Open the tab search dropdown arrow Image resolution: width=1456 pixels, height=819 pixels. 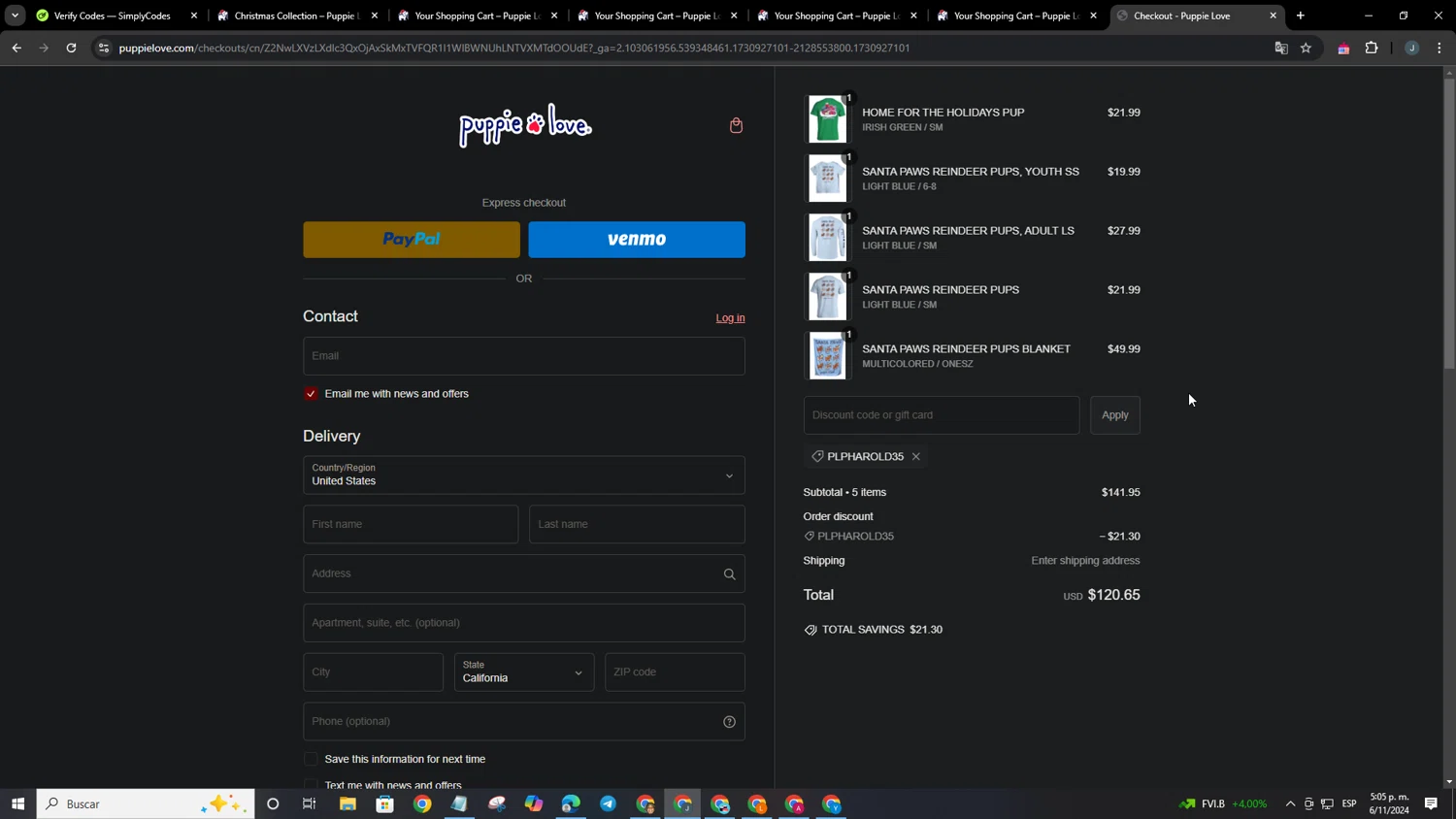(x=15, y=16)
